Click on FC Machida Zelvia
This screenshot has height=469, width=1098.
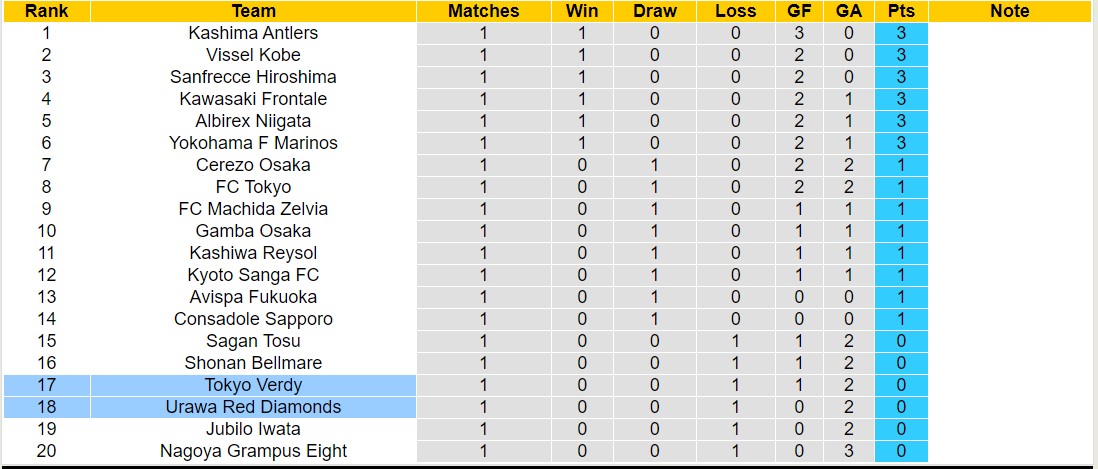click(x=253, y=209)
